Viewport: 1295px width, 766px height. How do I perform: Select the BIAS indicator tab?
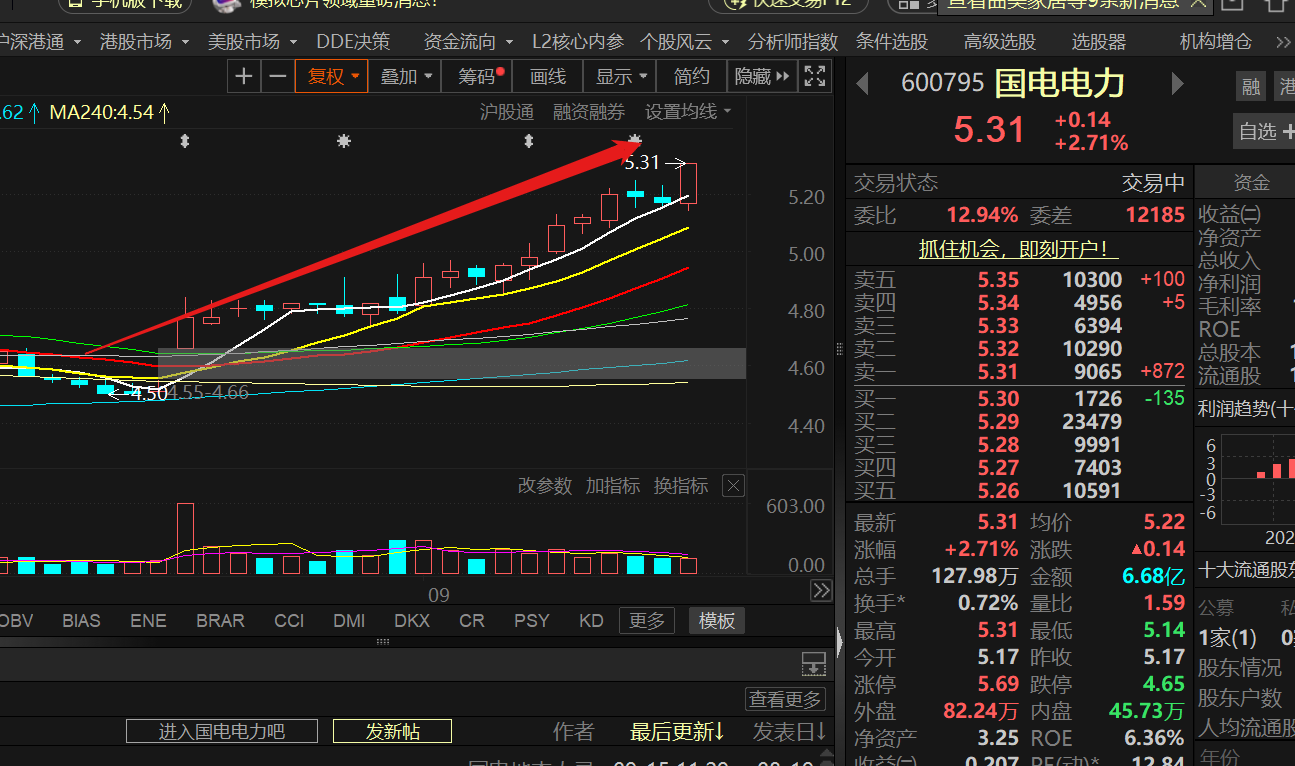(x=81, y=621)
